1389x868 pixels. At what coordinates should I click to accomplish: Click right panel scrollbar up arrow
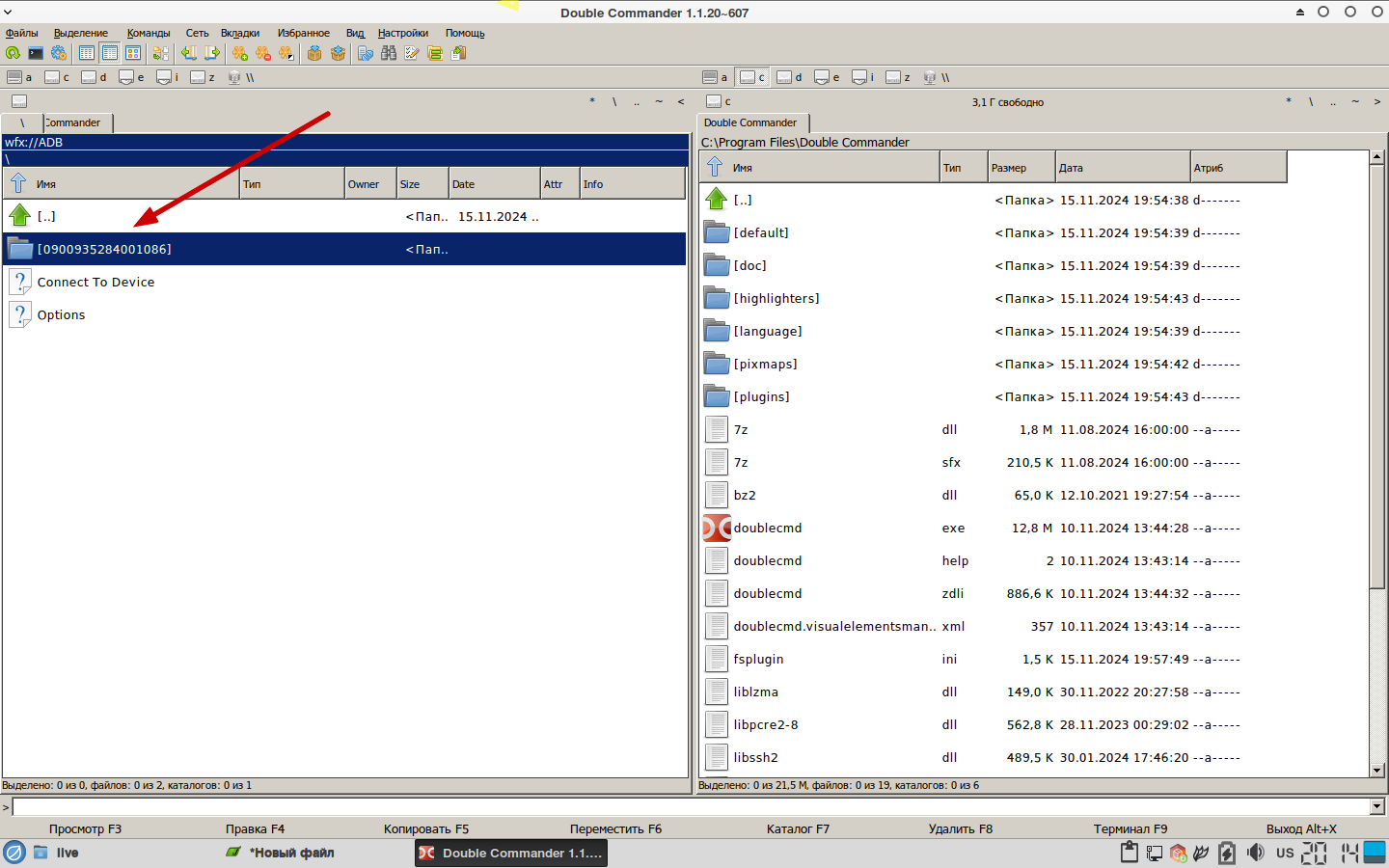point(1377,156)
